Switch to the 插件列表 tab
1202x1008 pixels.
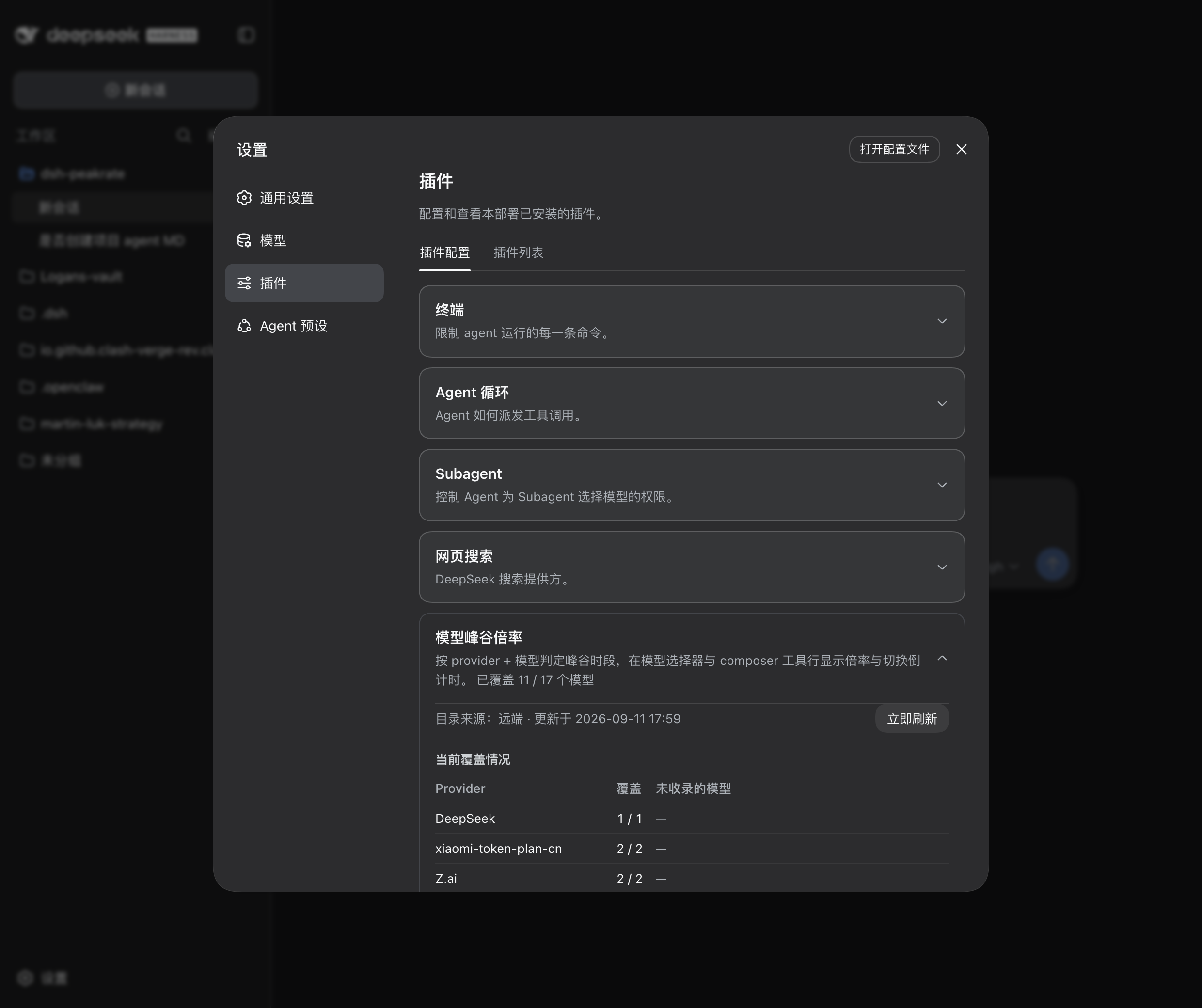519,252
